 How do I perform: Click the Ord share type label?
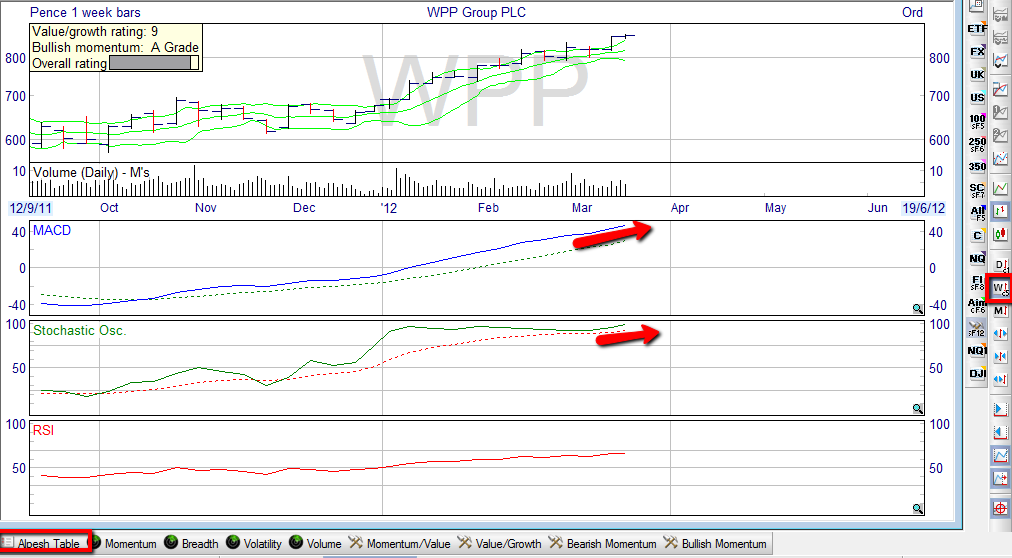(912, 12)
